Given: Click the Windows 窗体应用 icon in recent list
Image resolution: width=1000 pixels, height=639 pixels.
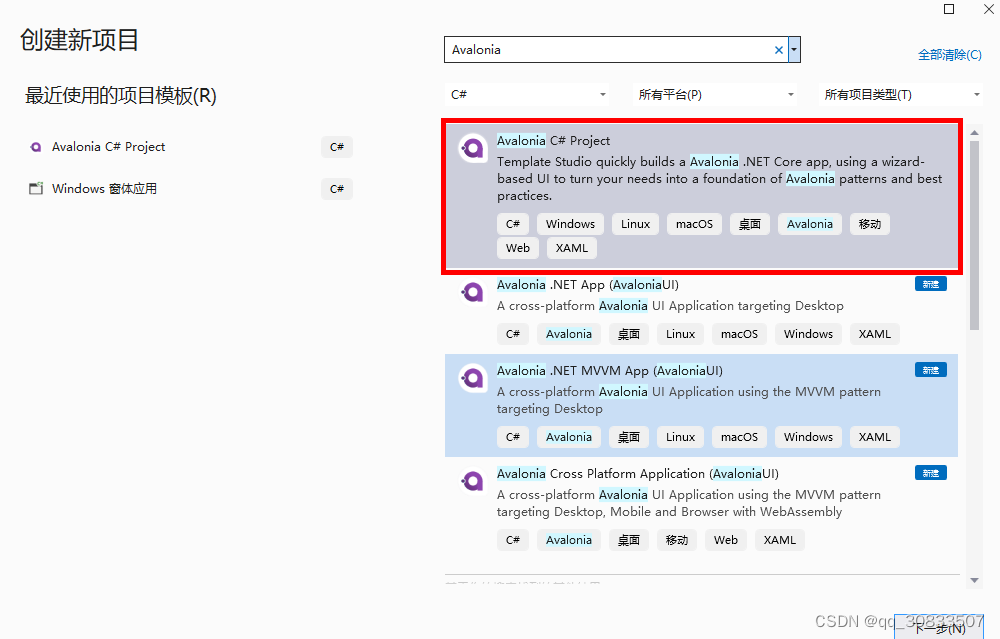Looking at the screenshot, I should [x=35, y=188].
